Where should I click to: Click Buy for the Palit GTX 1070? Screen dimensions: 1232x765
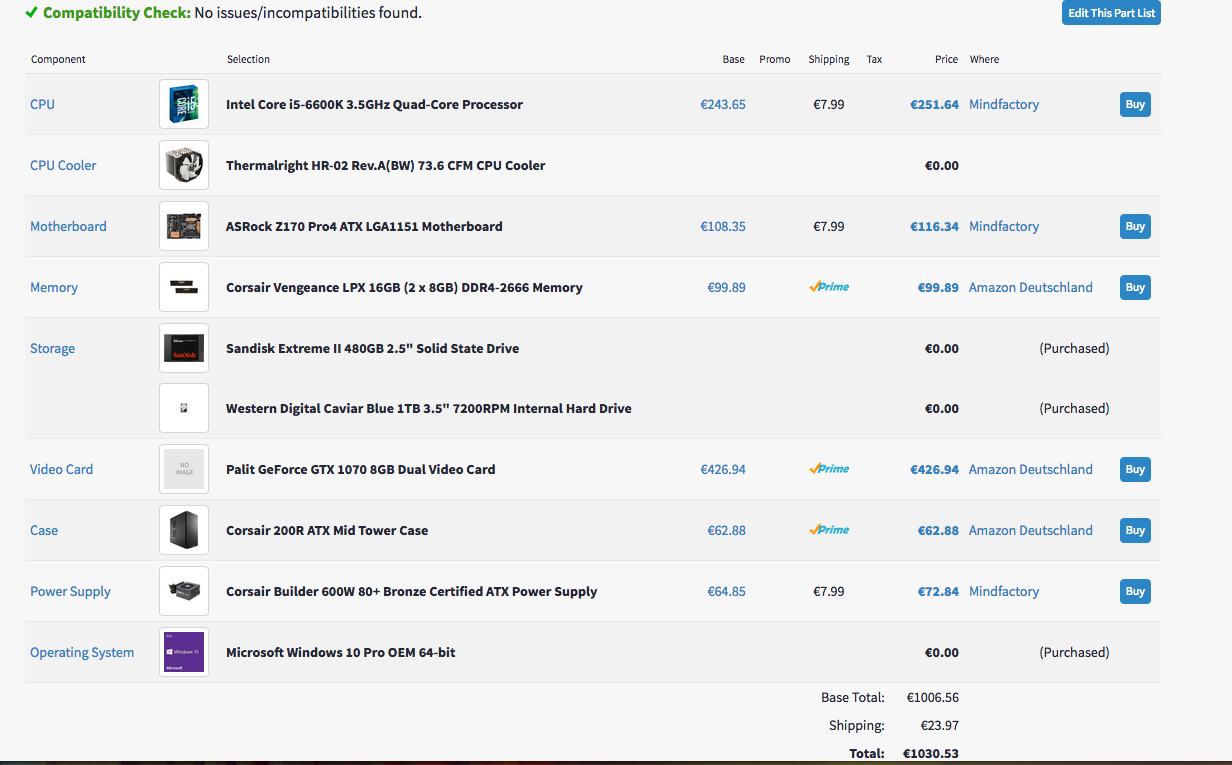click(1135, 469)
